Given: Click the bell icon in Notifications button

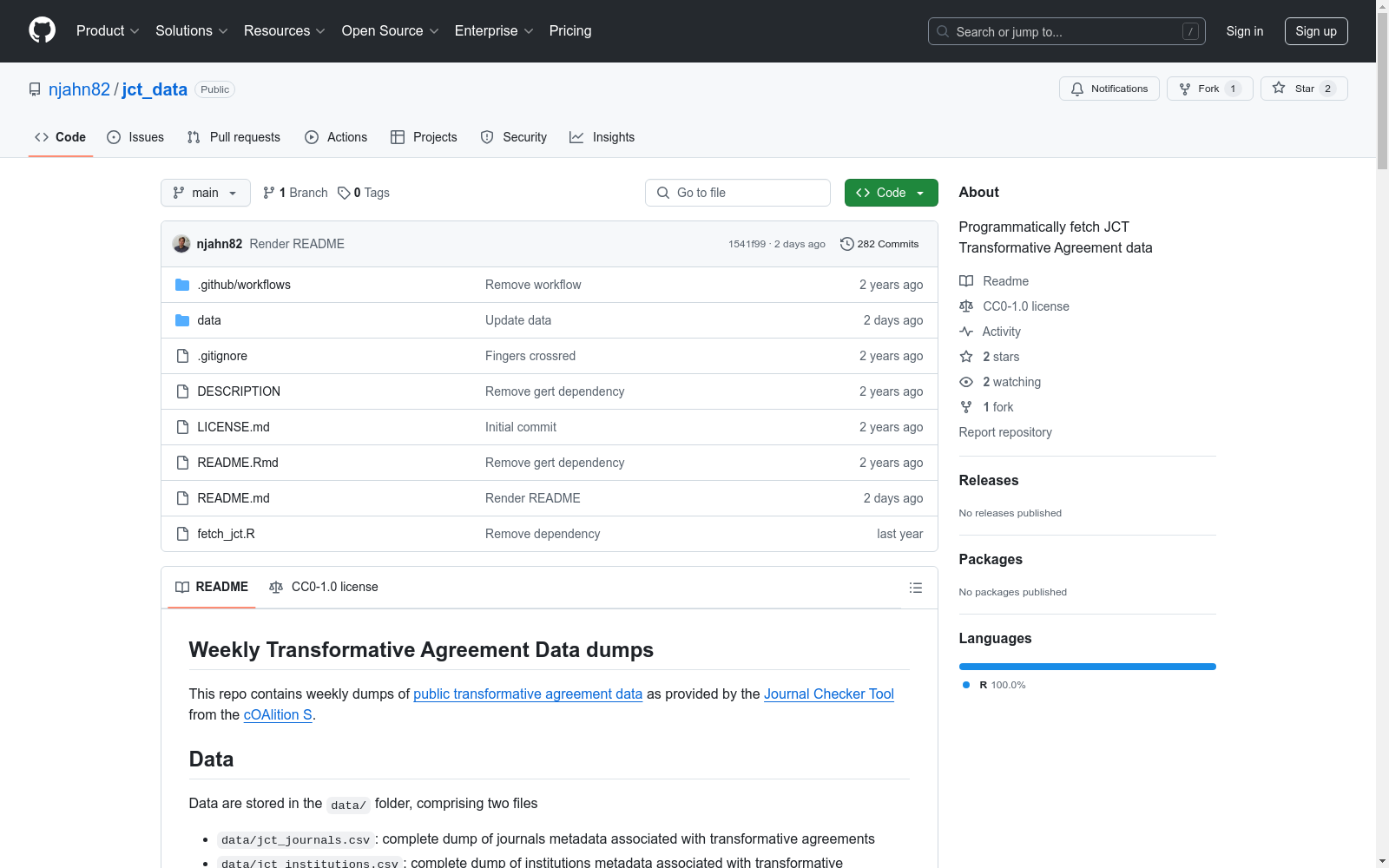Looking at the screenshot, I should pos(1077,89).
